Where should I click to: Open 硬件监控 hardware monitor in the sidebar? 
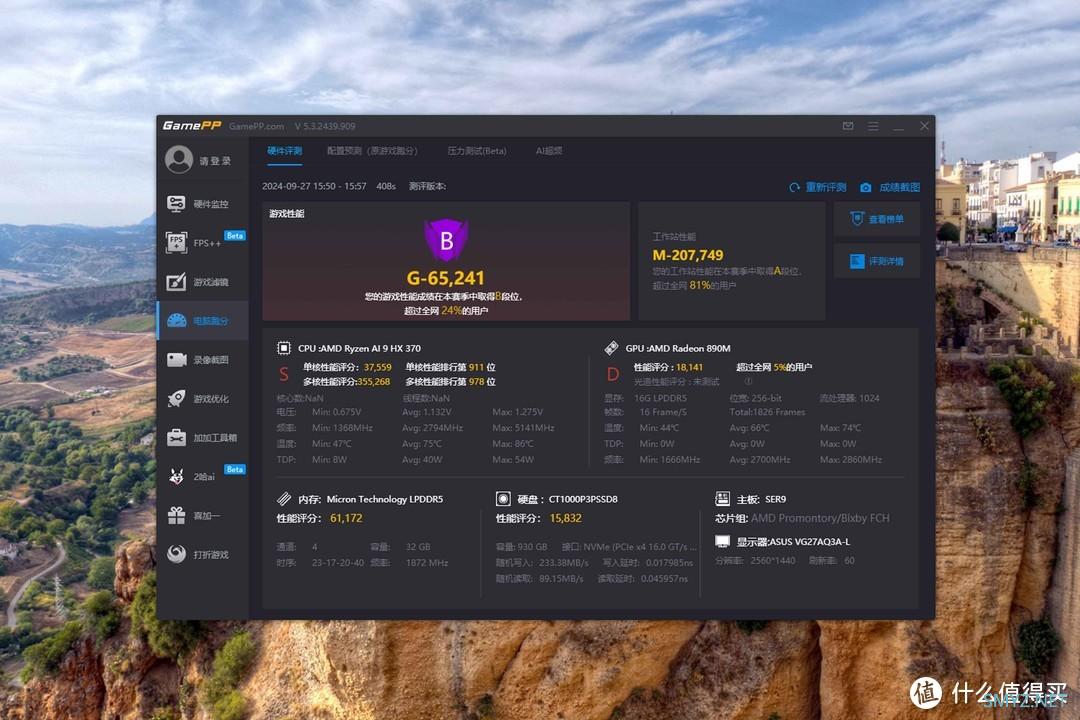(202, 204)
